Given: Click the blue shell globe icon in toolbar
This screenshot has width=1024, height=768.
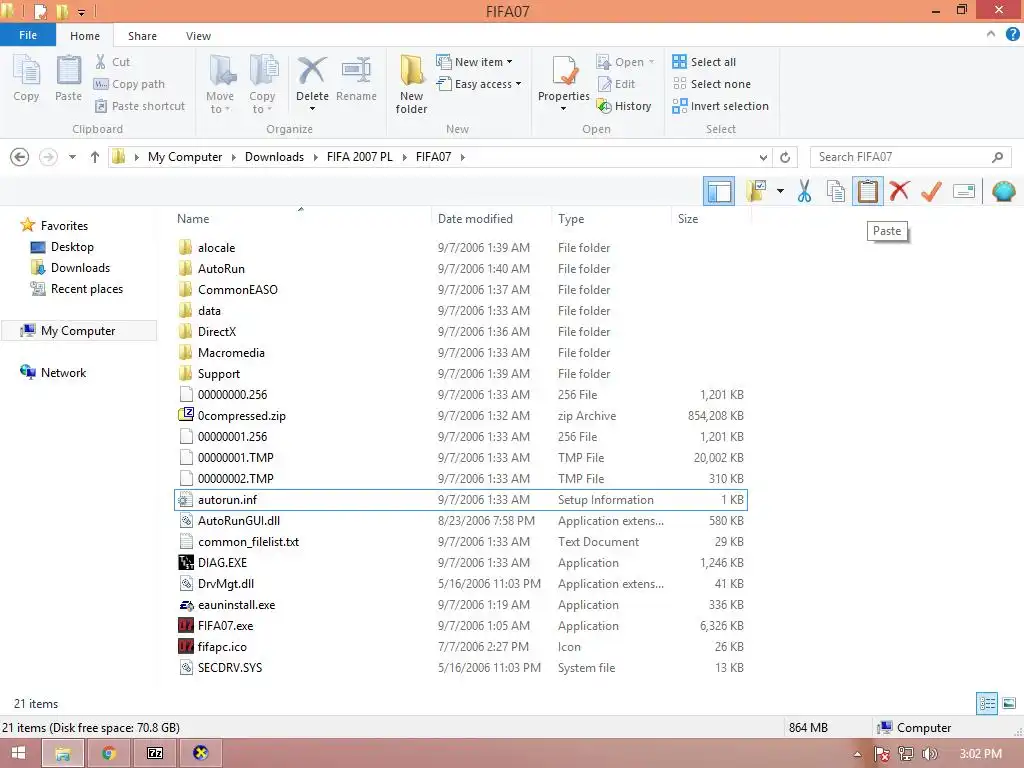Looking at the screenshot, I should tap(1004, 191).
